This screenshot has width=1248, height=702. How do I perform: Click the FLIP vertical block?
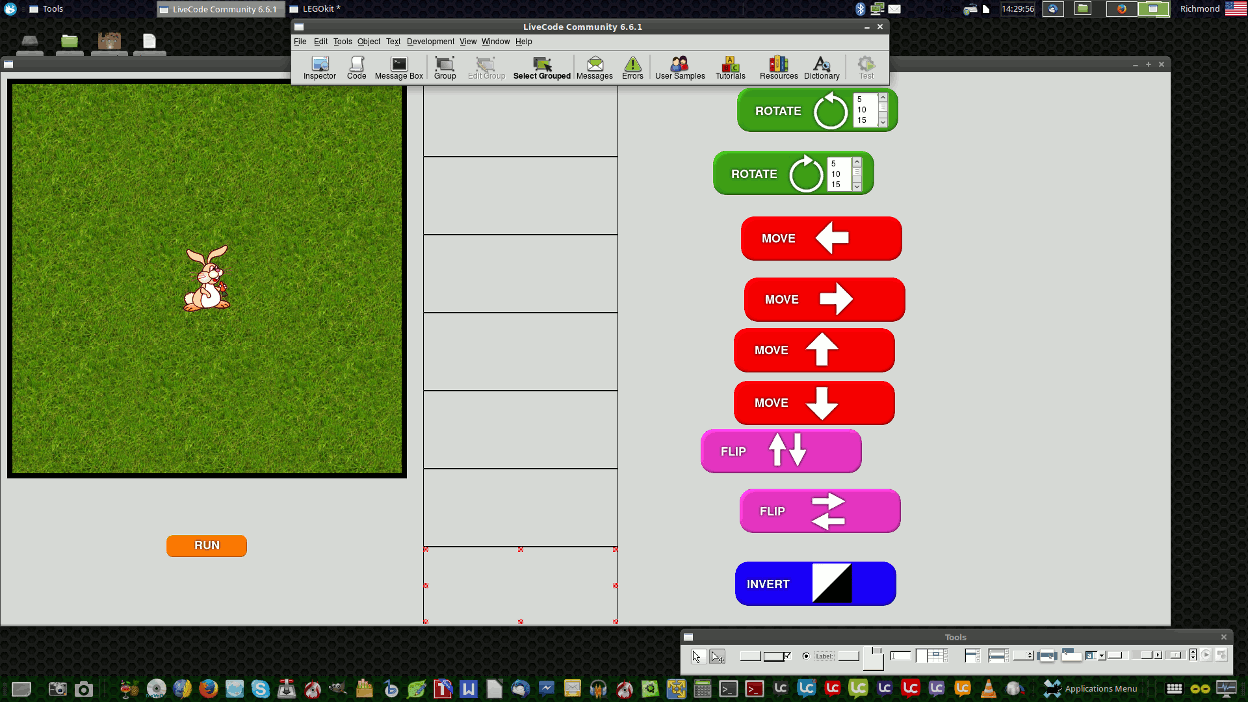(x=781, y=451)
